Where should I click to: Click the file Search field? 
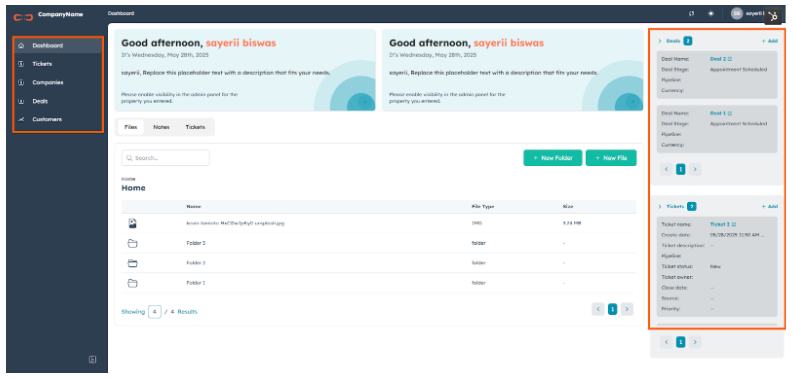click(165, 158)
